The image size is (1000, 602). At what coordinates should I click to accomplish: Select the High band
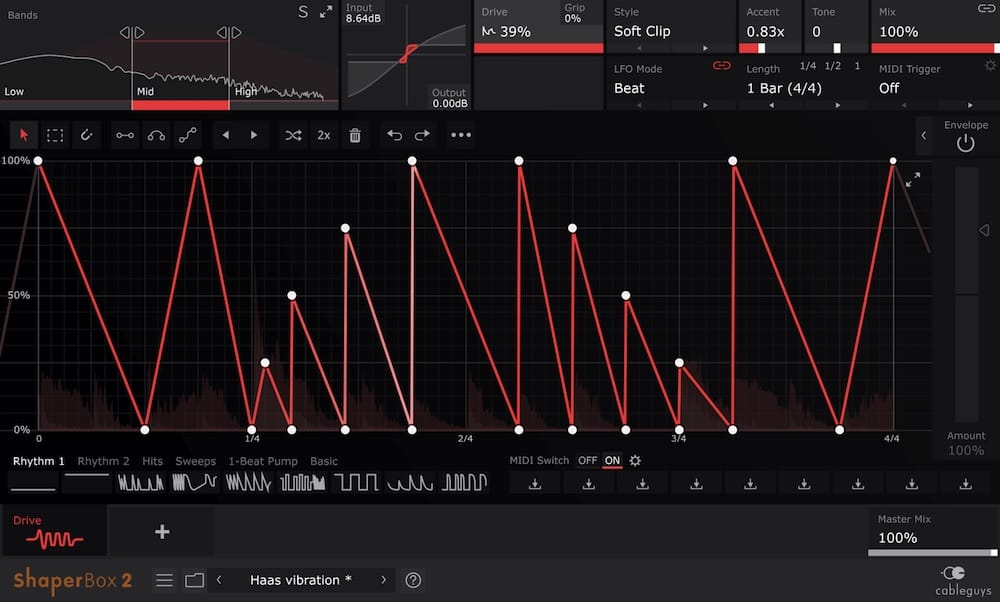click(245, 92)
